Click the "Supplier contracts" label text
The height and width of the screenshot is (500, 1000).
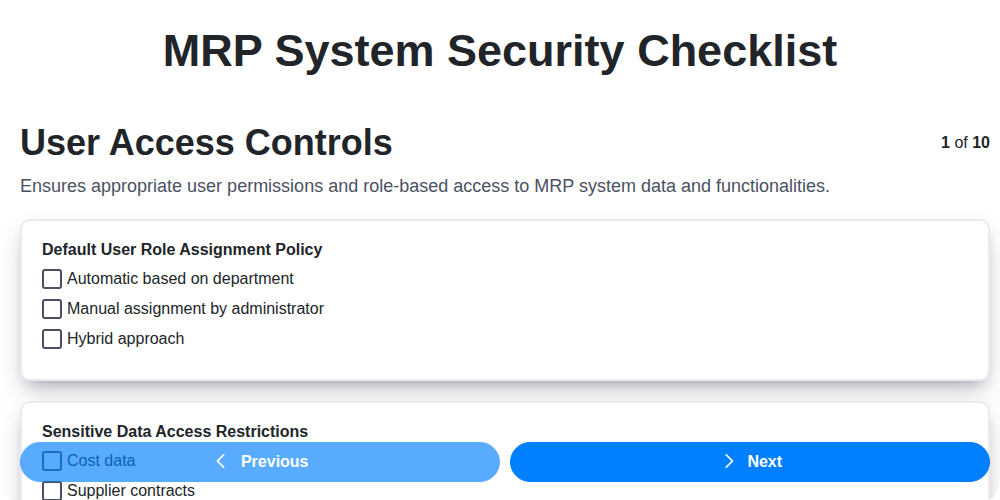pyautogui.click(x=131, y=491)
